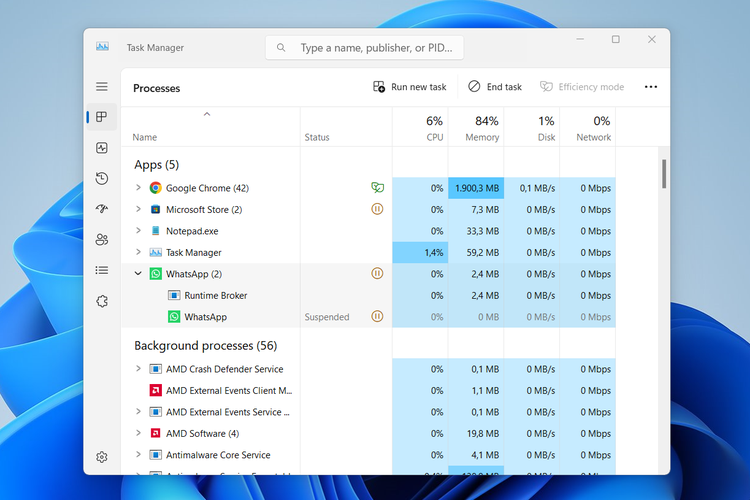Select the Processes sidebar icon
The height and width of the screenshot is (500, 750).
(x=101, y=117)
